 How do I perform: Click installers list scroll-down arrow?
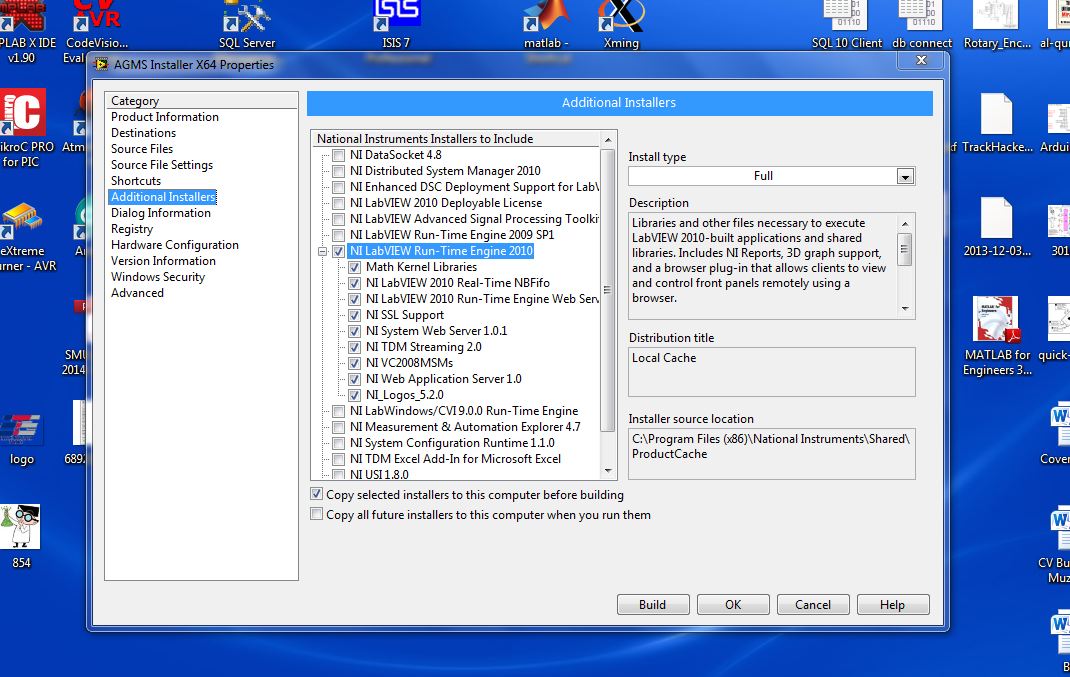pyautogui.click(x=607, y=472)
